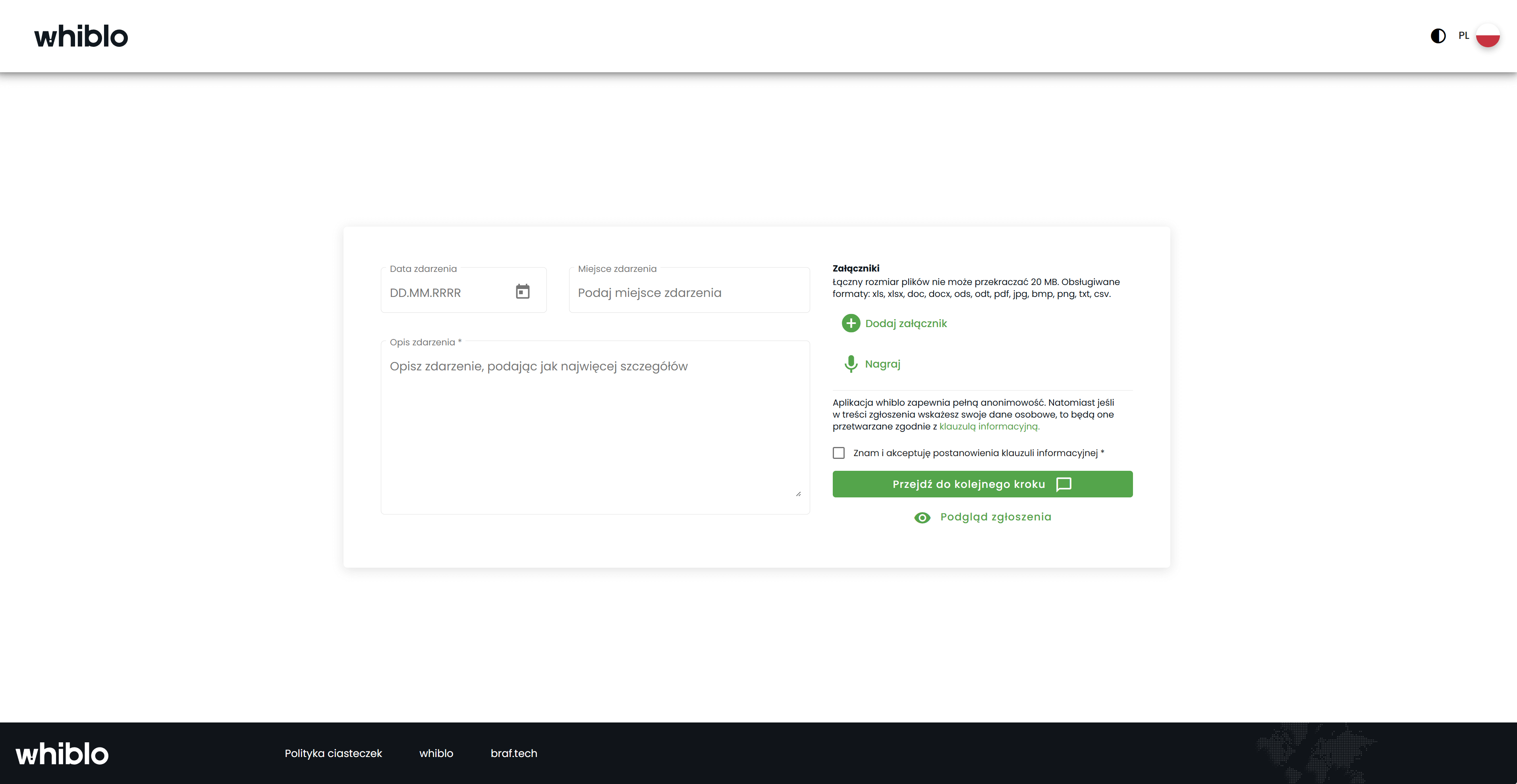This screenshot has width=1517, height=784.
Task: Focus the Data zdarzenia date field
Action: [x=463, y=290]
